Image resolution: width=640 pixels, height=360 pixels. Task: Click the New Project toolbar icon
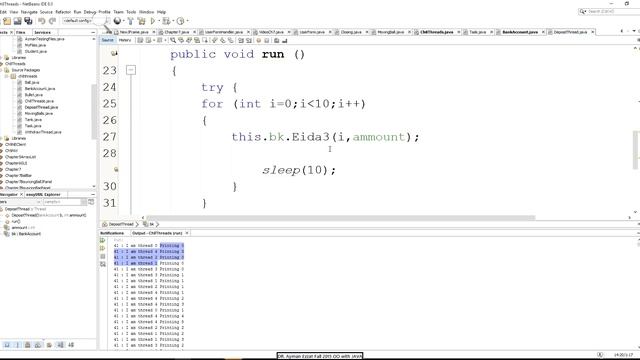(7, 21)
